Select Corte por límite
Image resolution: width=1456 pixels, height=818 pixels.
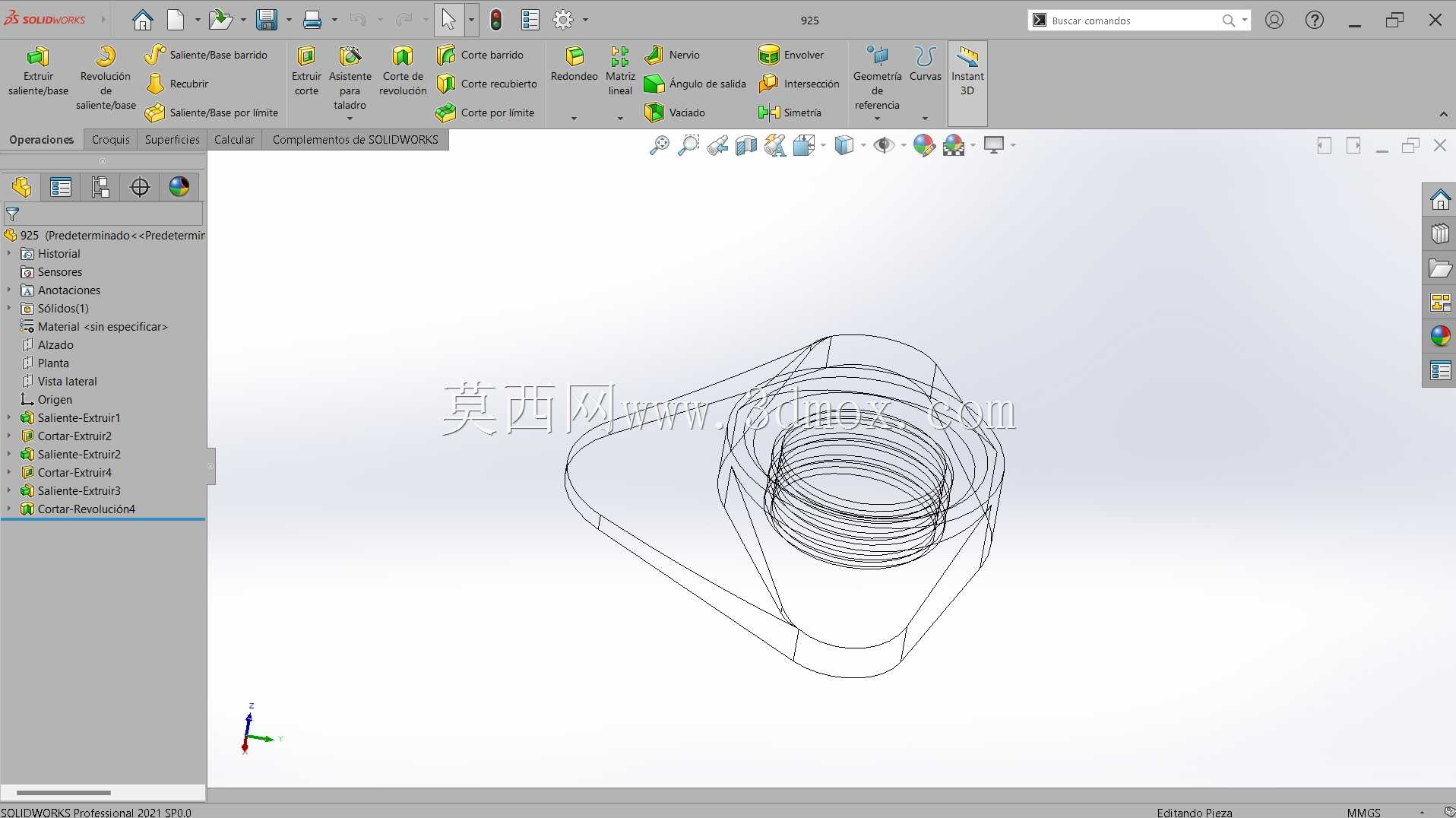tap(486, 113)
